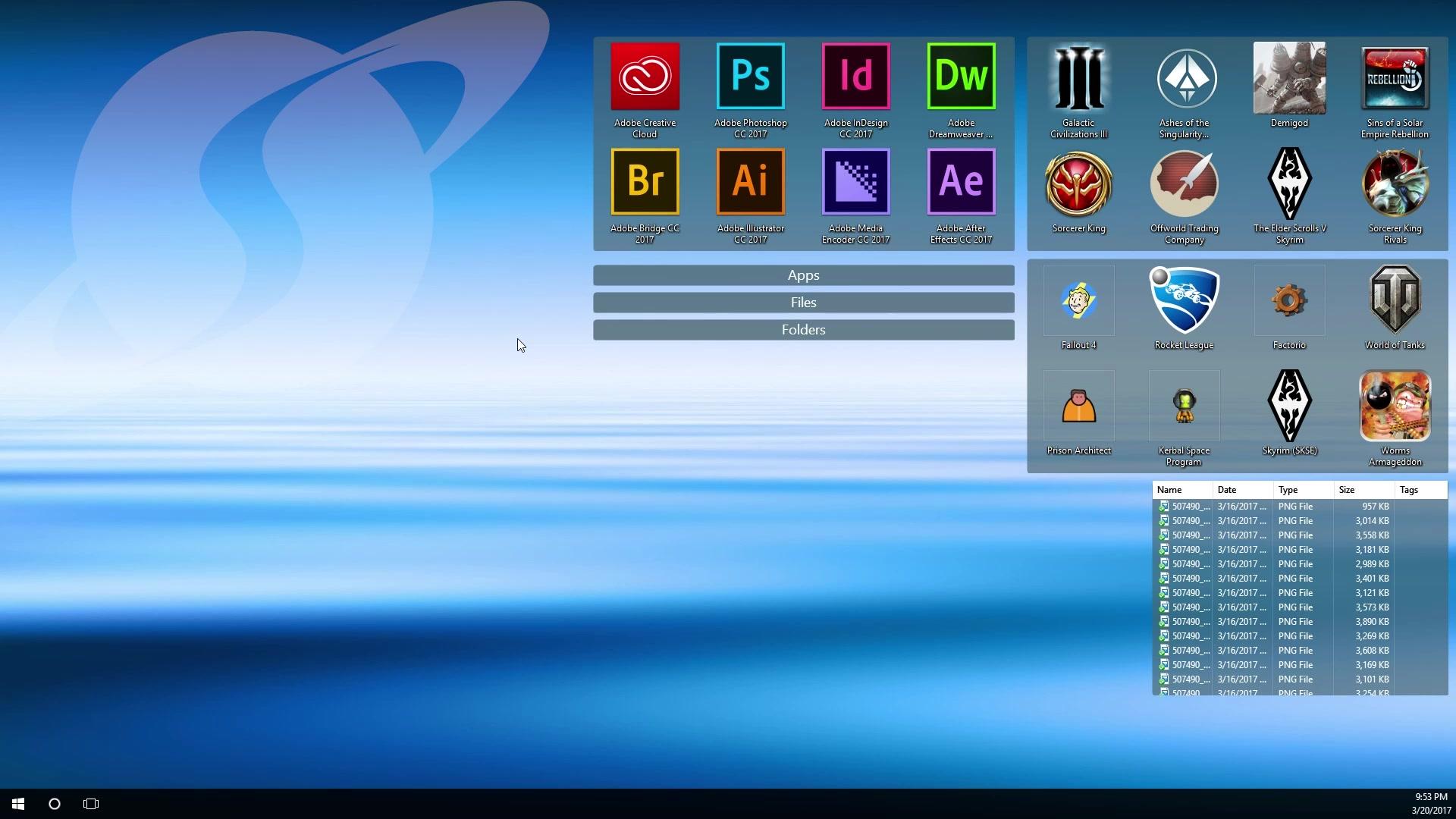Launch the Fallout 4 icon
Screen dimensions: 1456x819
coord(1078,300)
